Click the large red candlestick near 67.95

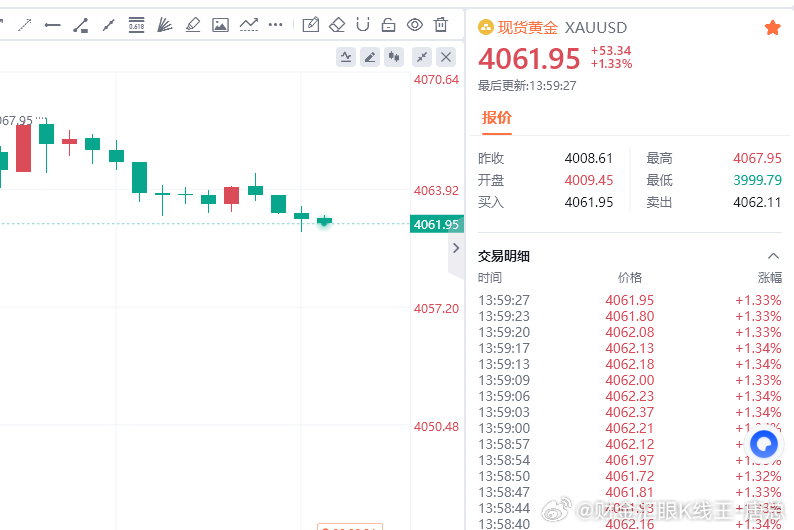pos(23,148)
